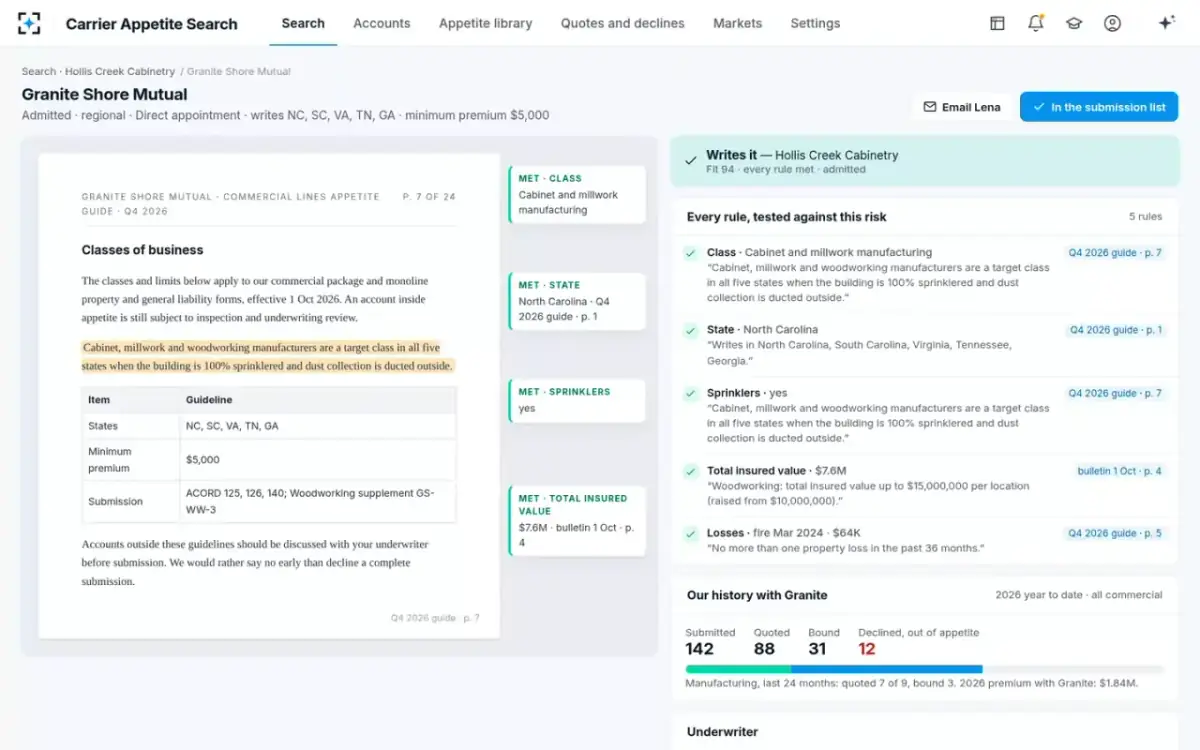Click check icon on Total insured value rule
Image resolution: width=1200 pixels, height=750 pixels.
[x=690, y=472]
